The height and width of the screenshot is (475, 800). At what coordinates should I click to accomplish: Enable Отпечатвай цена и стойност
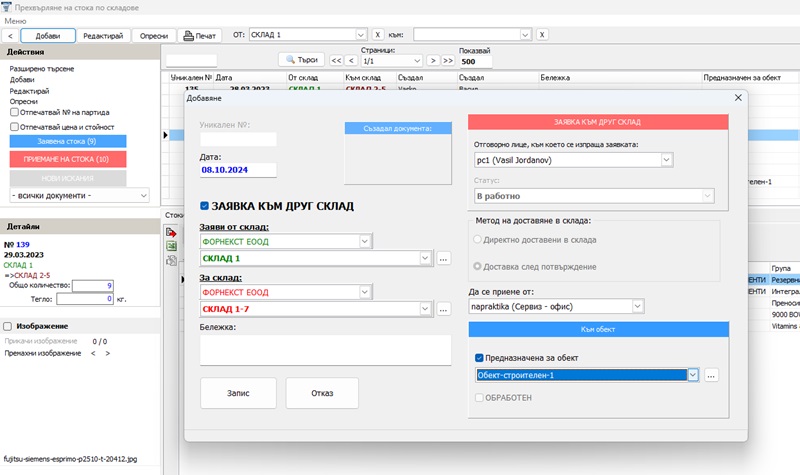click(14, 127)
